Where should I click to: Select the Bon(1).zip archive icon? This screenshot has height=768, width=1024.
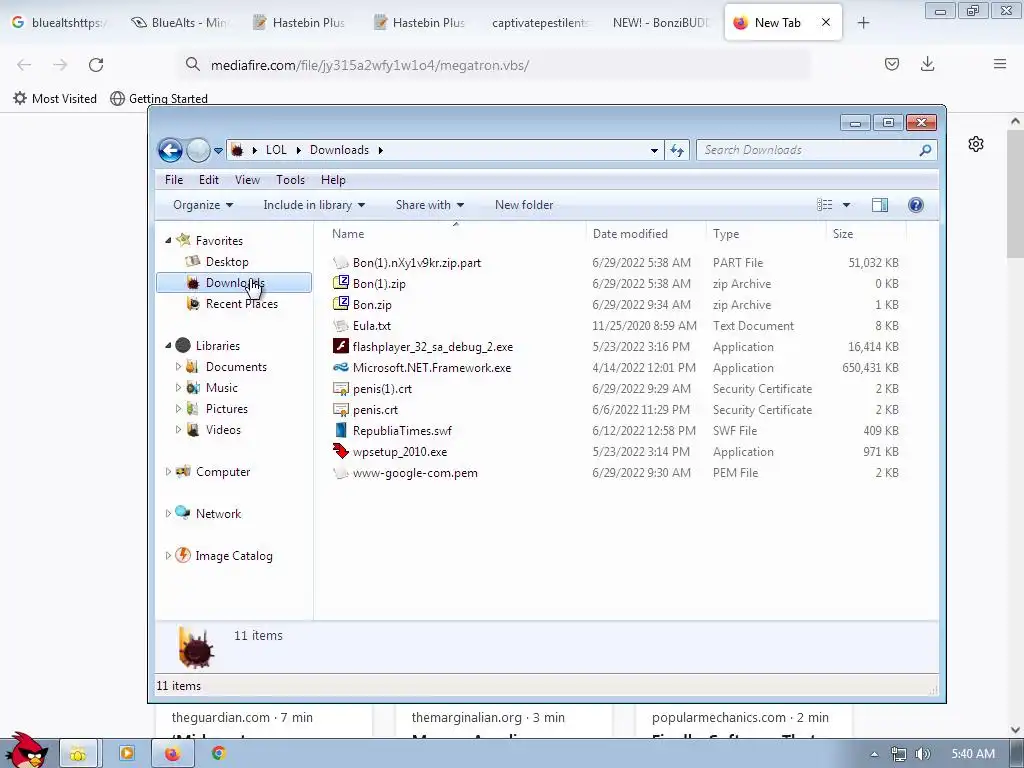click(x=341, y=283)
